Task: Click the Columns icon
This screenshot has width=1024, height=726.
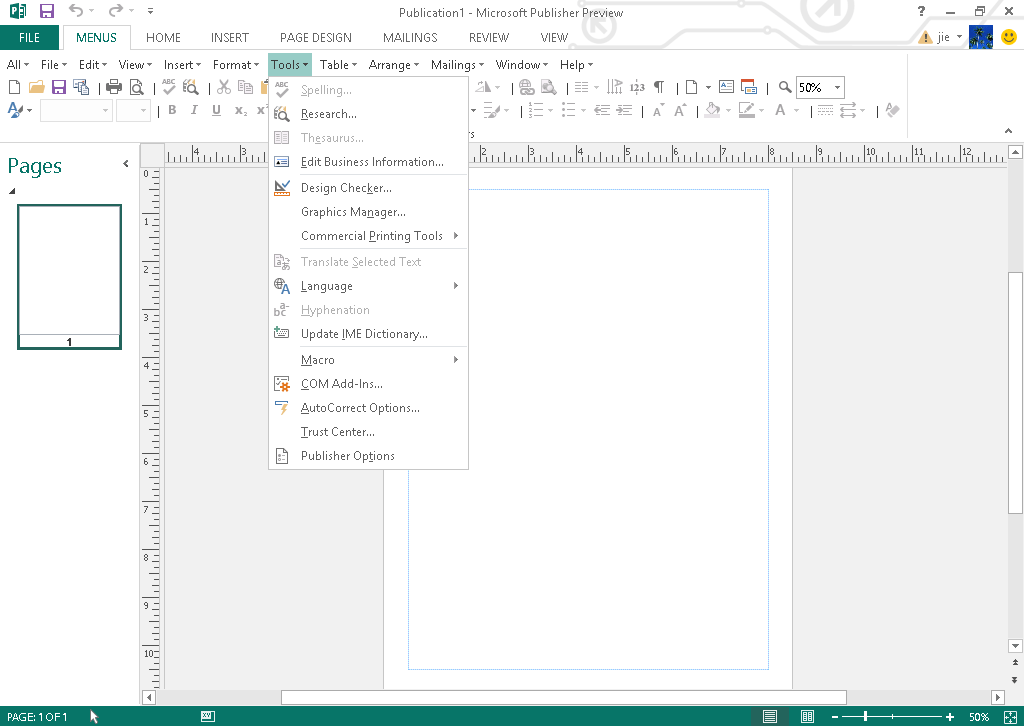Action: (582, 87)
